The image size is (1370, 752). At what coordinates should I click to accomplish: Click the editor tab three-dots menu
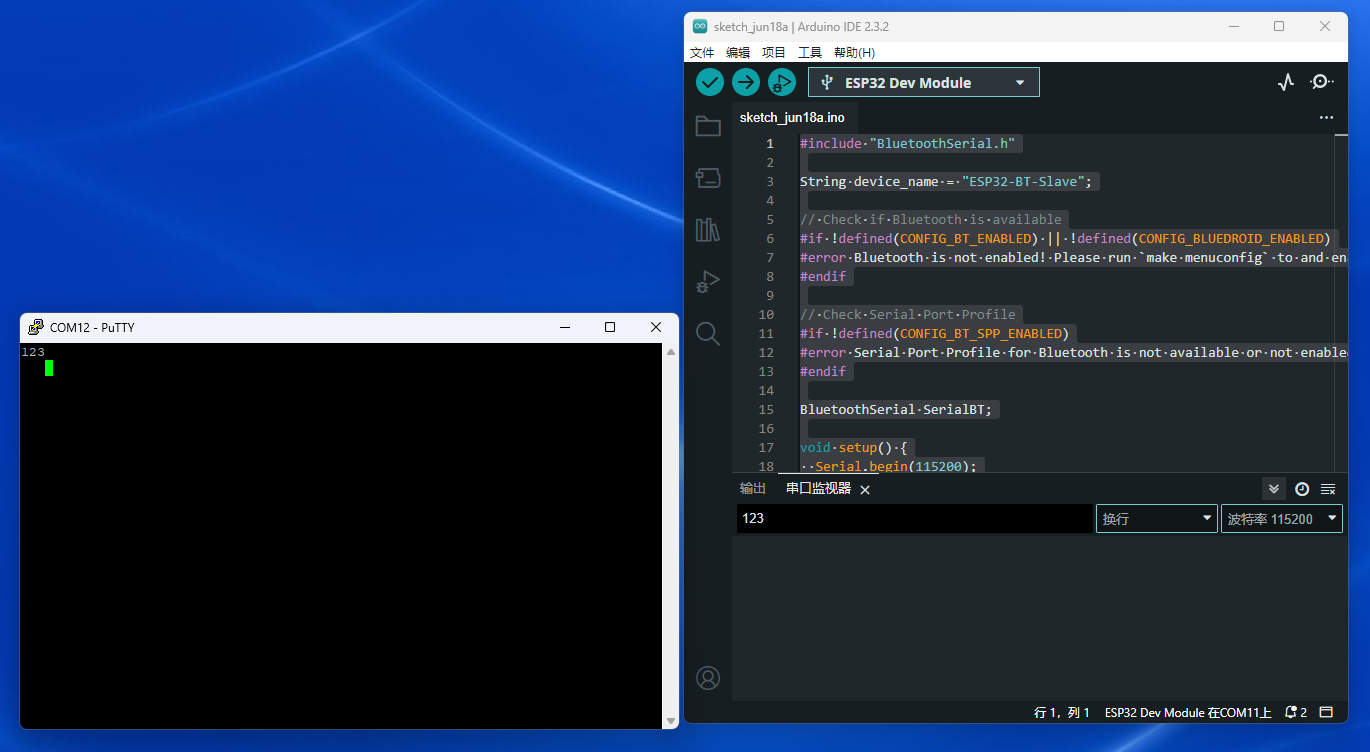(x=1326, y=117)
